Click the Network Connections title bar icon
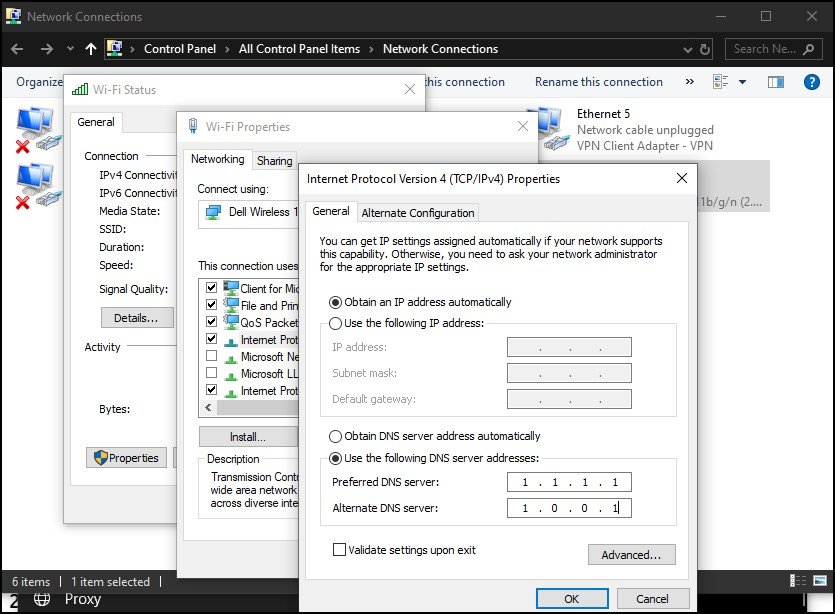Image resolution: width=835 pixels, height=614 pixels. [13, 16]
